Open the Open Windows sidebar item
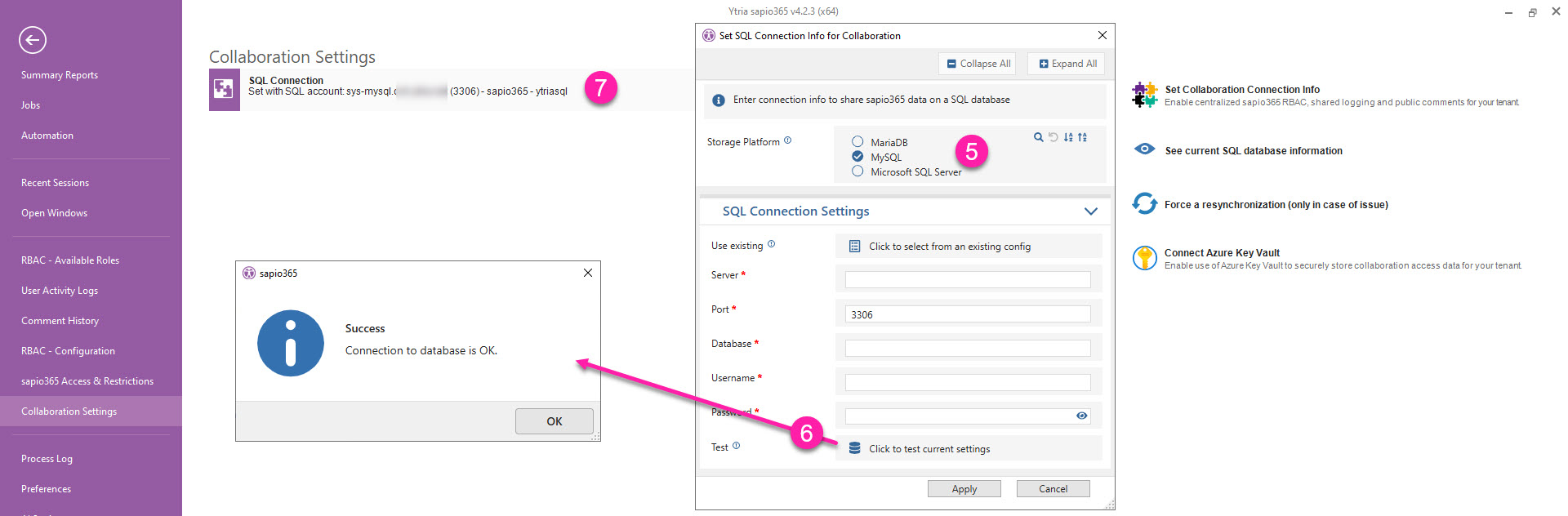Screen dimensions: 1568x516 click(54, 213)
